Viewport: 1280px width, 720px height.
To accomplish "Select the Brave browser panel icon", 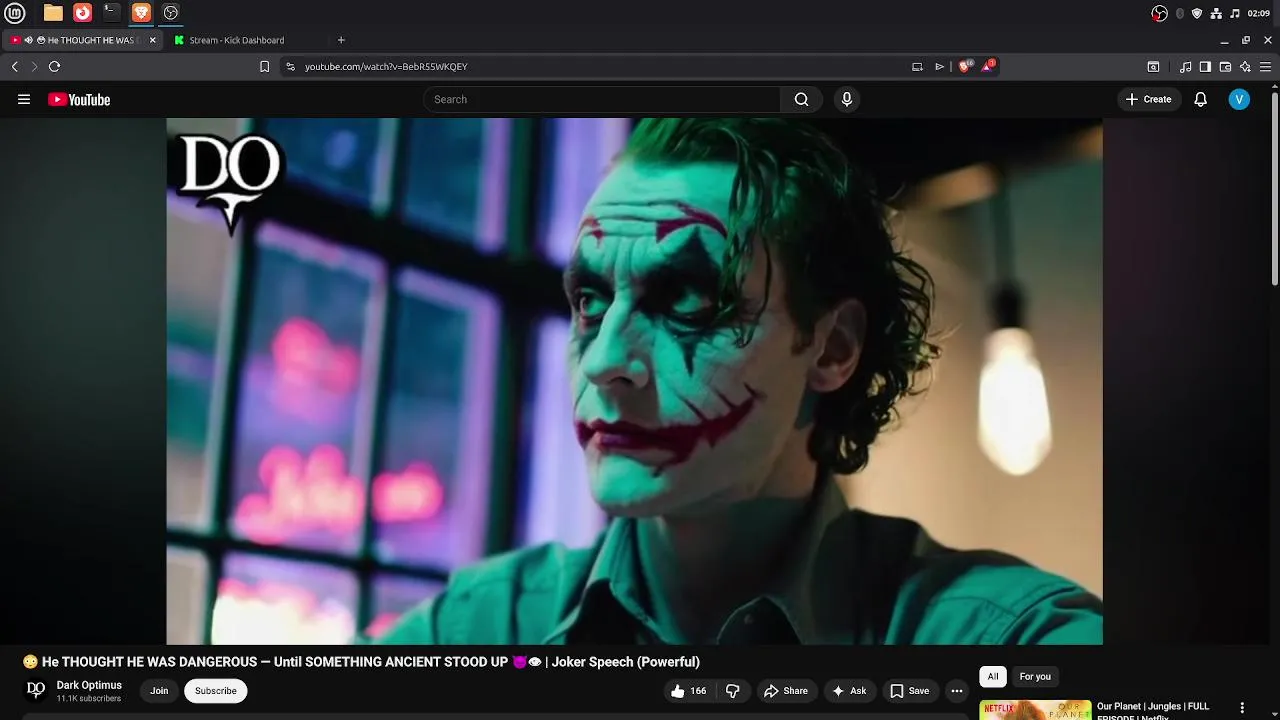I will [x=141, y=13].
